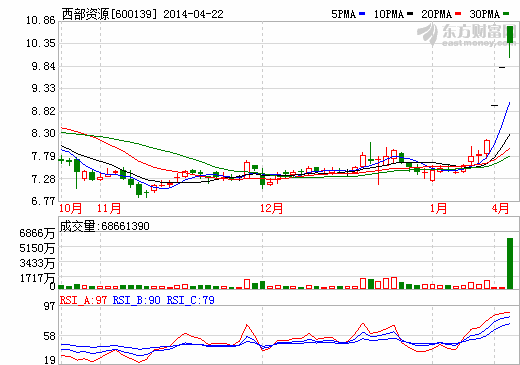The height and width of the screenshot is (365, 520).
Task: Select the 30PMA legend label
Action: pyautogui.click(x=485, y=14)
